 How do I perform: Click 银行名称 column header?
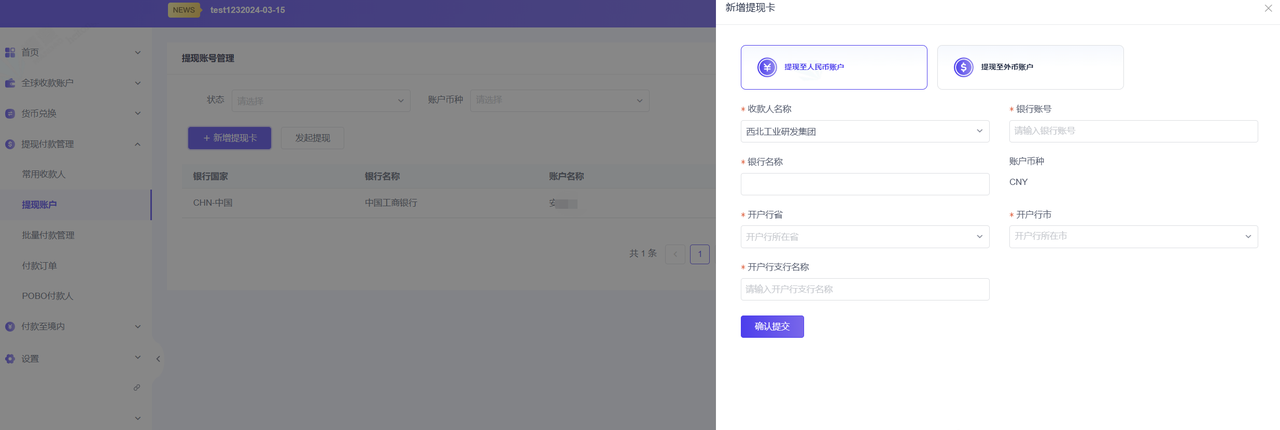coord(382,177)
